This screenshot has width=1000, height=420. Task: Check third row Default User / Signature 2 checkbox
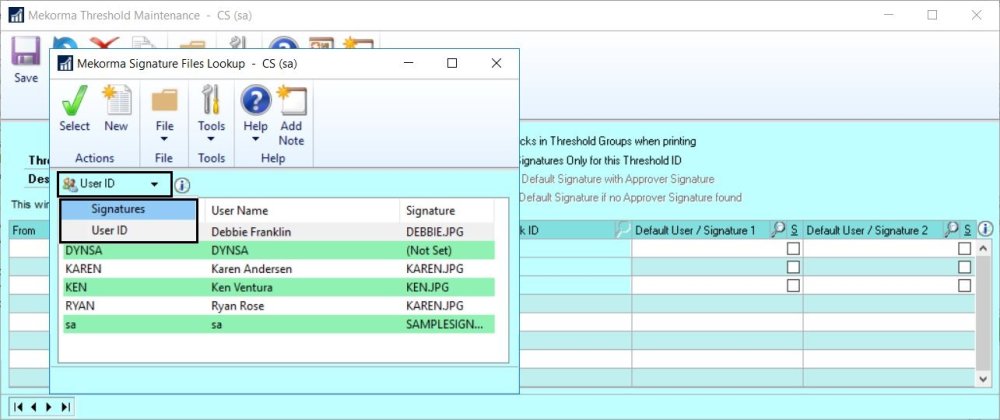click(965, 286)
